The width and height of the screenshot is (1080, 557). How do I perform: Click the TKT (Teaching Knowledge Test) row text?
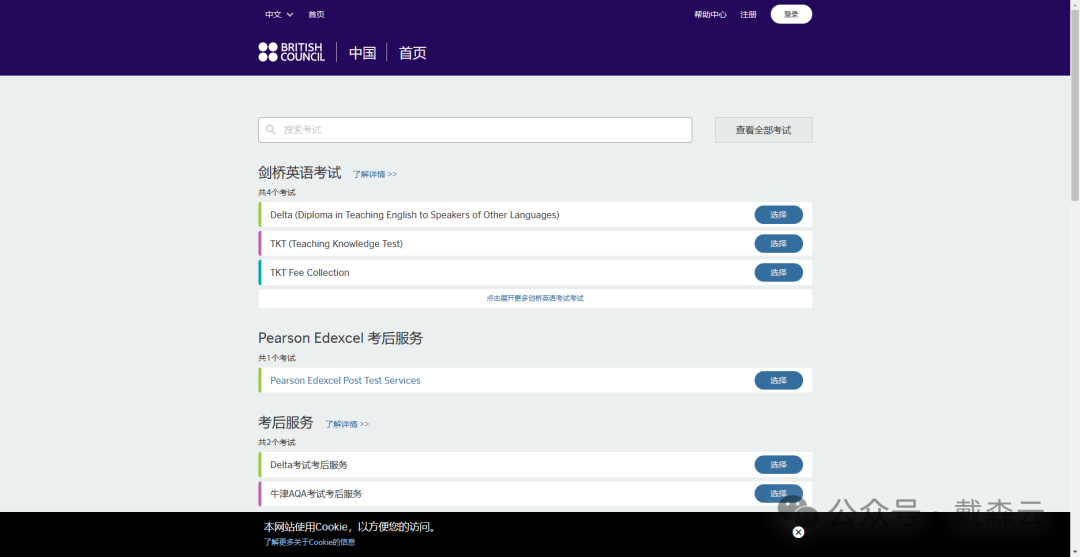[x=336, y=244]
